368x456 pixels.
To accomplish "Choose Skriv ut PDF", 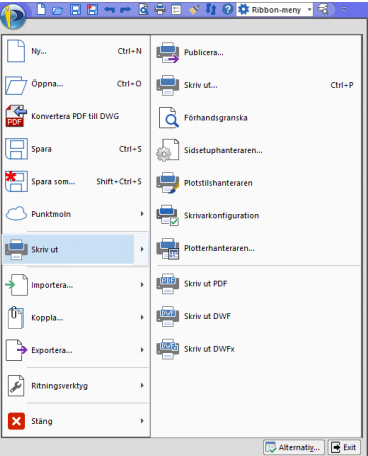I will tap(256, 284).
